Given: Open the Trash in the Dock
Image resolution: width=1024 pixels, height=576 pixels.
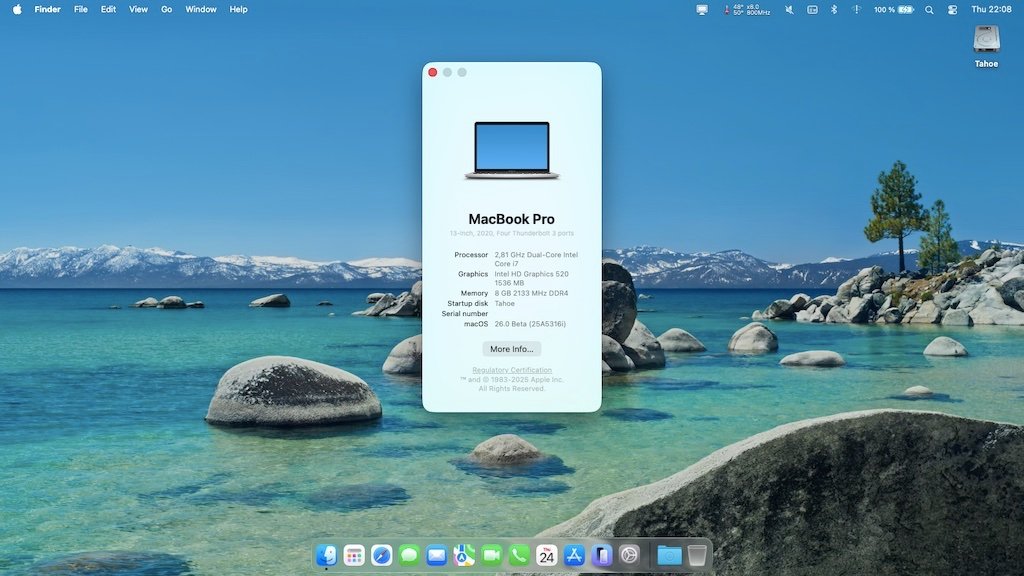Looking at the screenshot, I should (x=697, y=555).
